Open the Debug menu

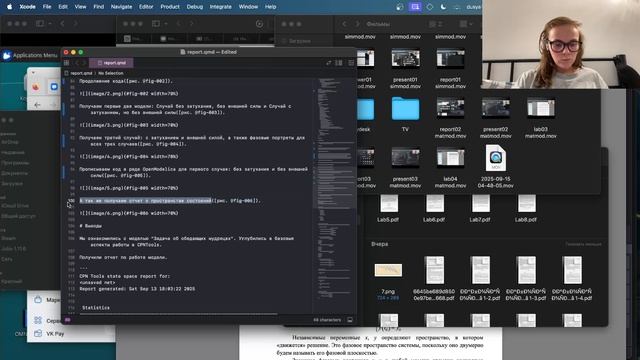tap(195, 7)
